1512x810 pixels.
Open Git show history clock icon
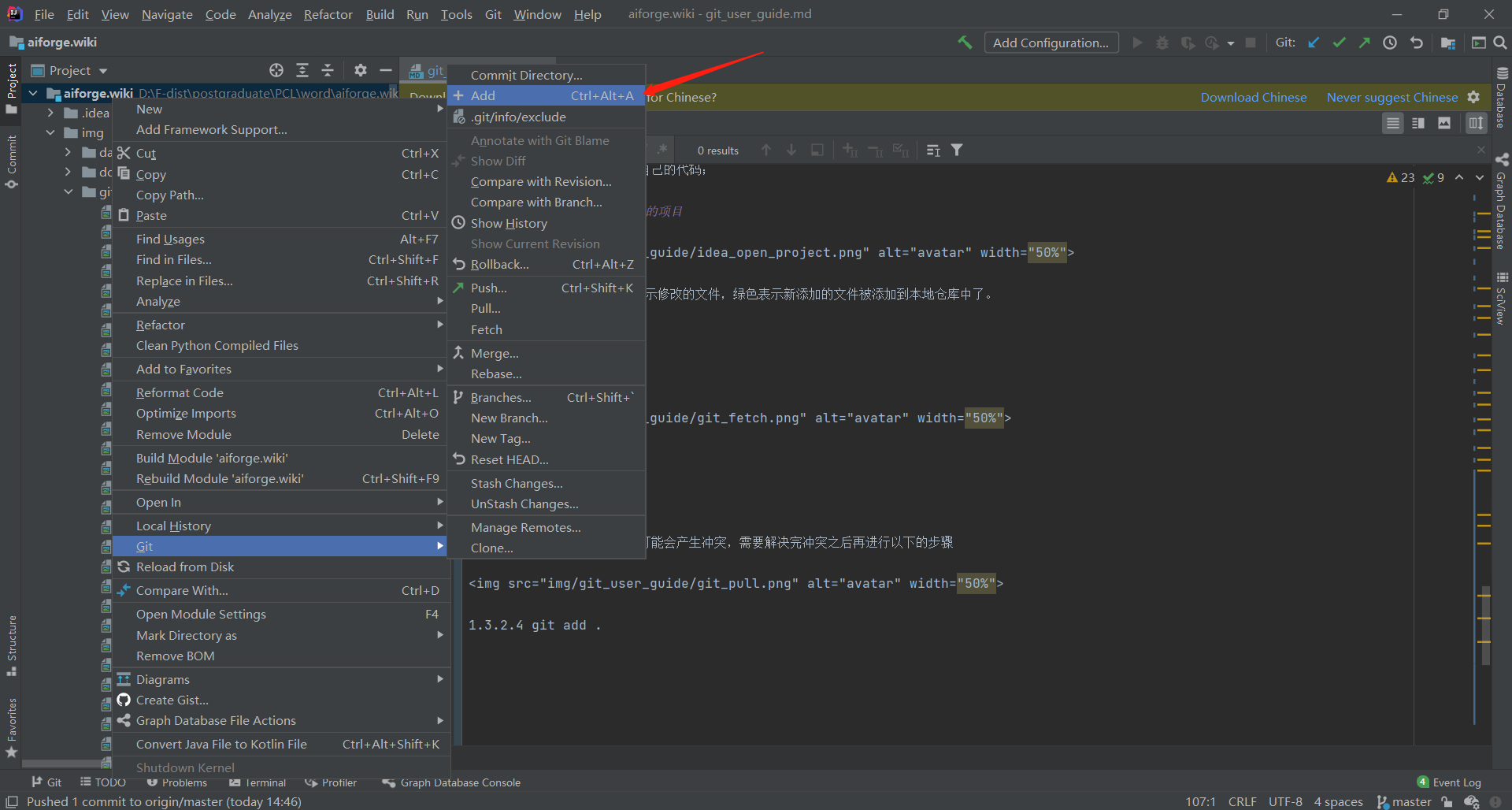coord(1390,43)
